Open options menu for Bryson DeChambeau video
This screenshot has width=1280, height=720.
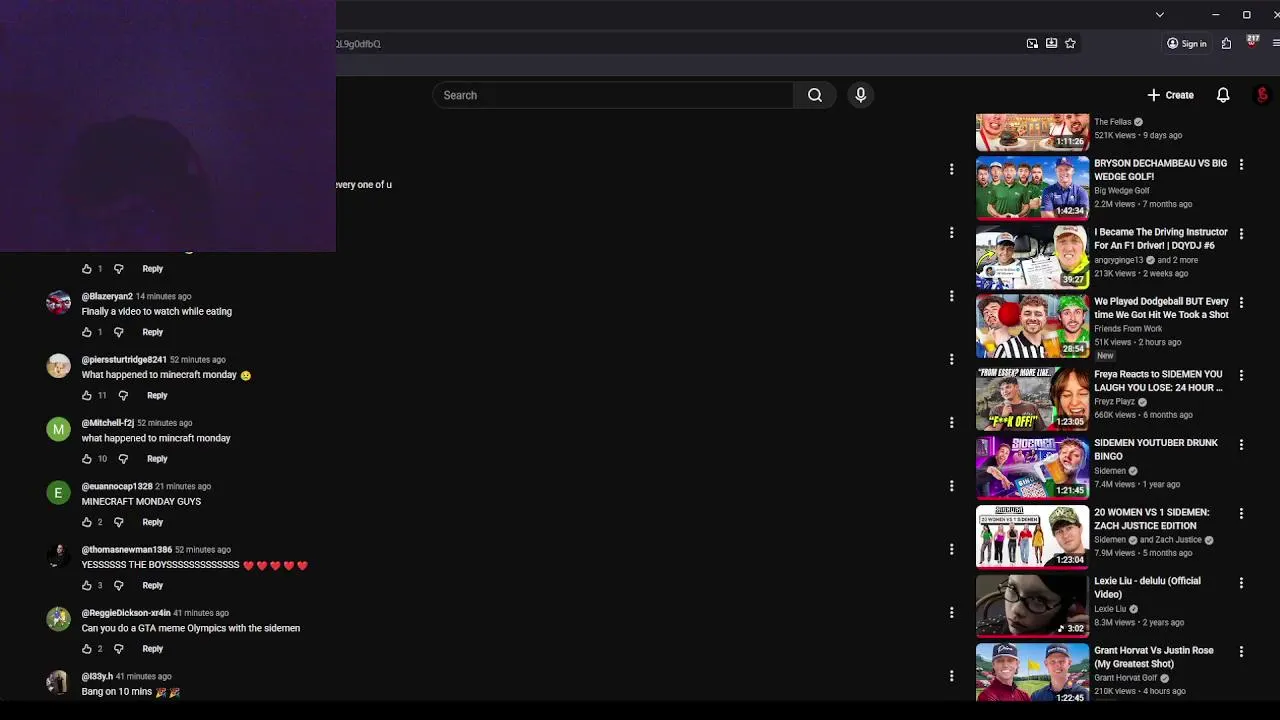click(1241, 164)
